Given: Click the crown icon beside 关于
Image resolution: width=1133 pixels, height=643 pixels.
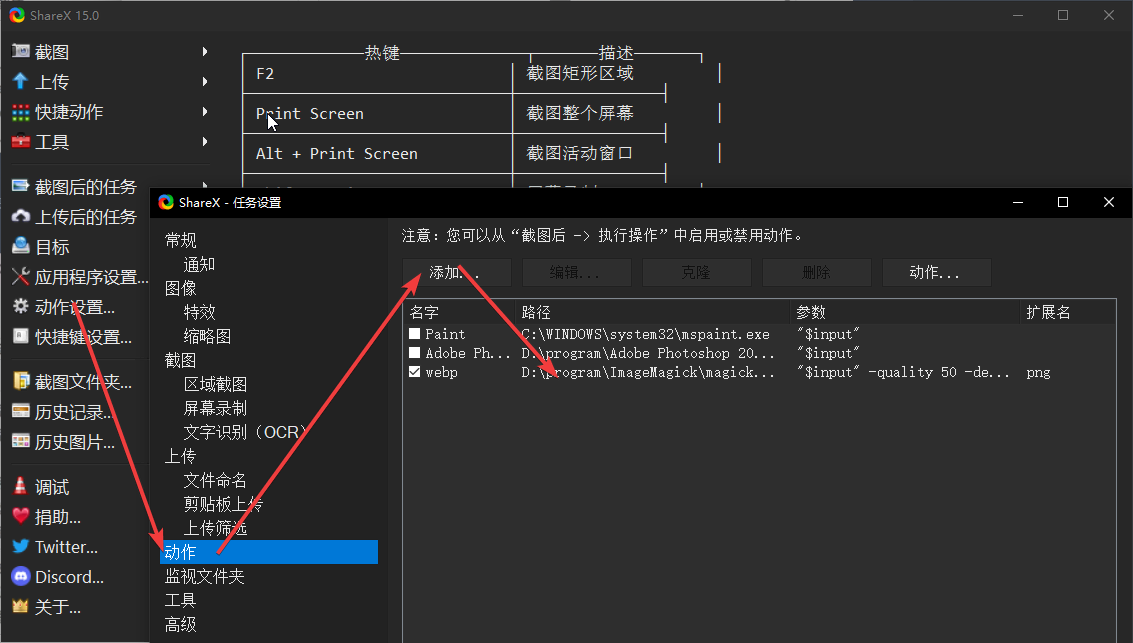Looking at the screenshot, I should point(20,607).
